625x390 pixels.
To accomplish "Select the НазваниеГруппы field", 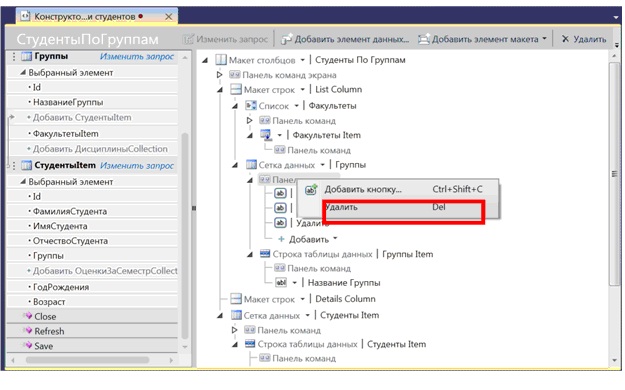I will click(x=68, y=102).
